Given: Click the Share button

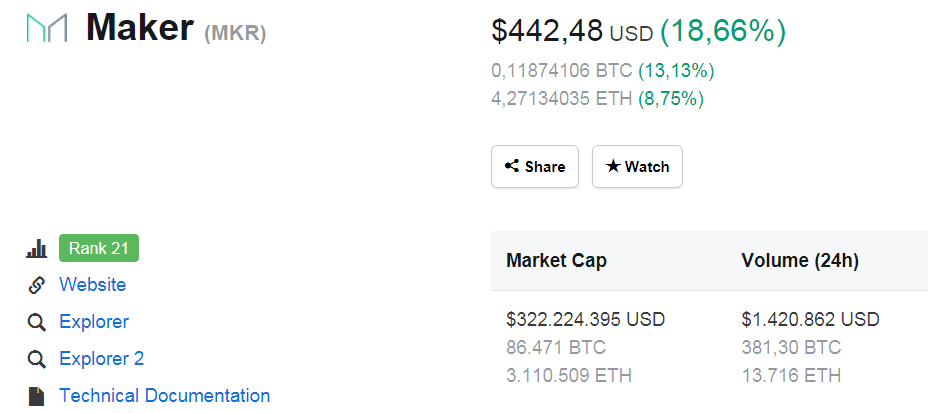Looking at the screenshot, I should [535, 167].
